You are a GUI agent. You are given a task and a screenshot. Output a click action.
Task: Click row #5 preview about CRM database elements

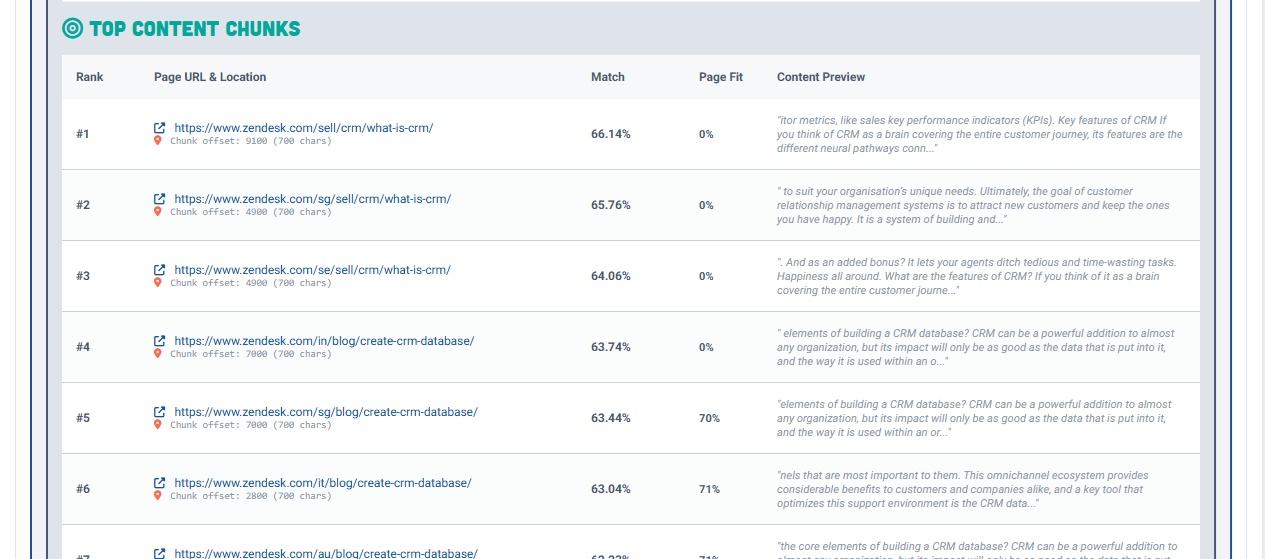coord(974,418)
